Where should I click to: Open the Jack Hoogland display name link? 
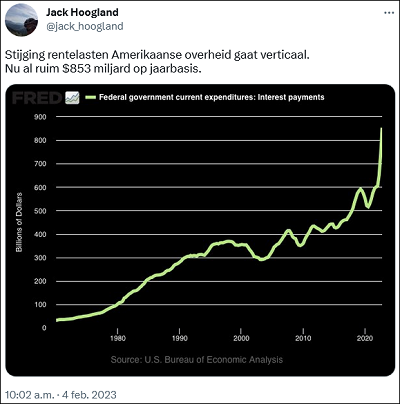point(82,12)
